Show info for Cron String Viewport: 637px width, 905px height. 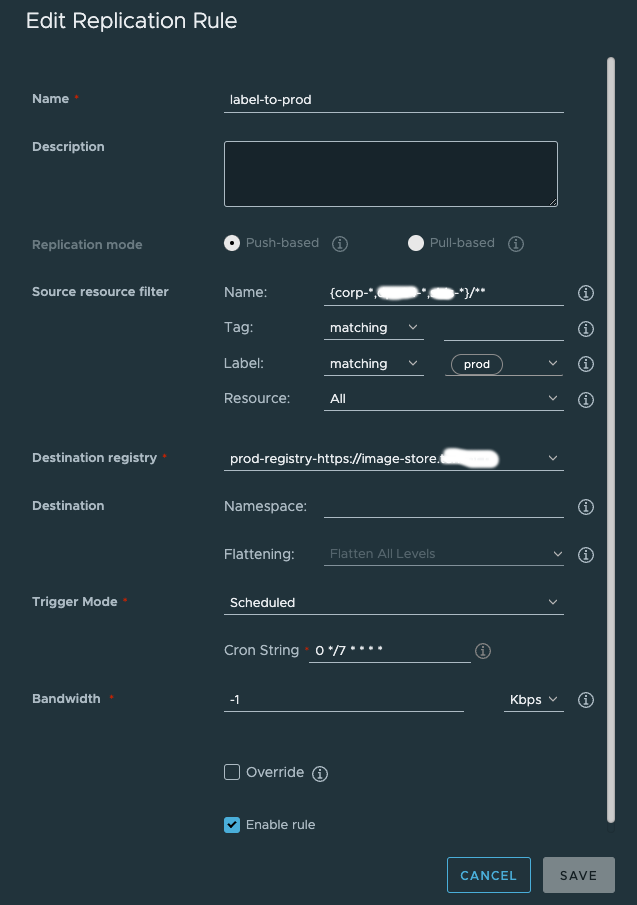coord(483,651)
